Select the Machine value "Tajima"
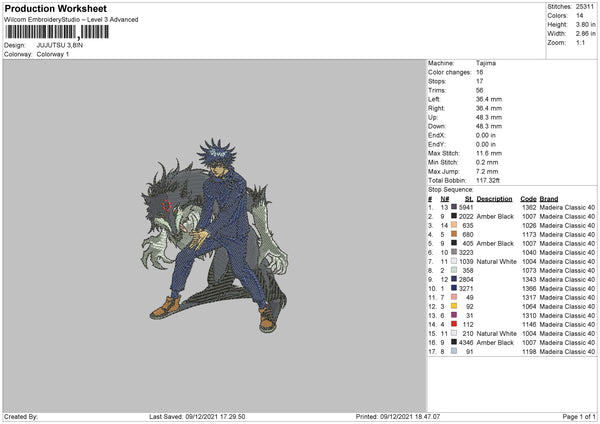 point(486,63)
